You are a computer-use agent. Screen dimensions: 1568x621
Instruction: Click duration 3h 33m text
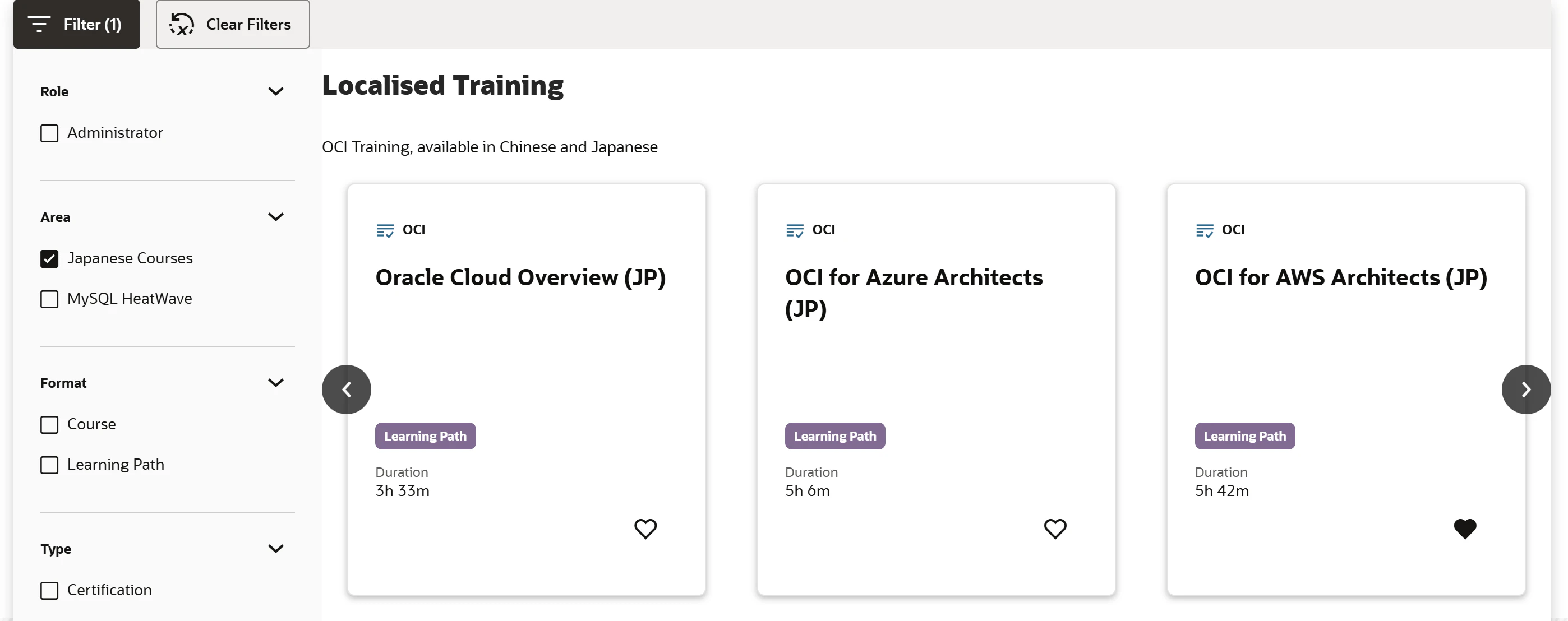click(402, 491)
